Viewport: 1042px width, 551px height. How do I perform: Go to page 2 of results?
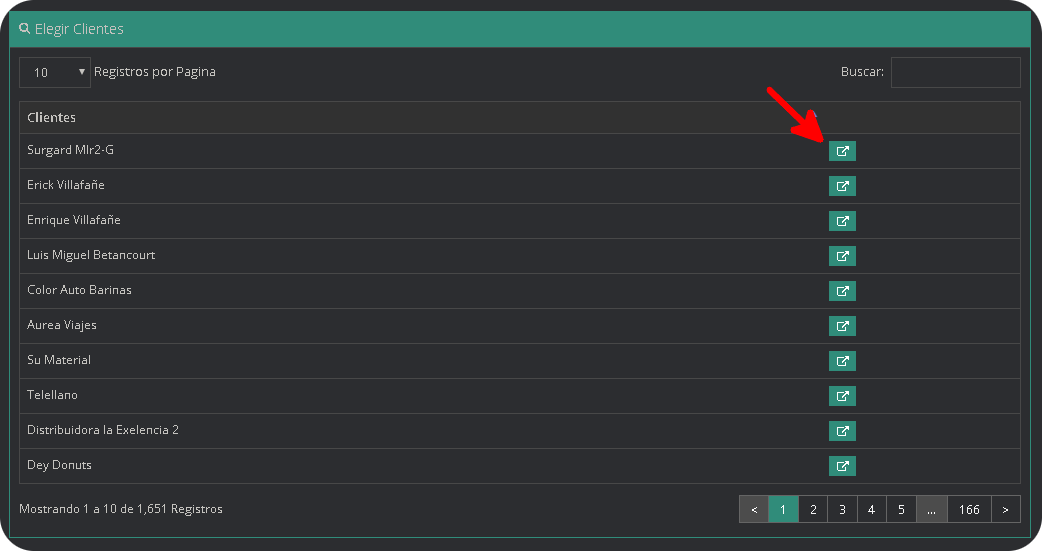(813, 509)
